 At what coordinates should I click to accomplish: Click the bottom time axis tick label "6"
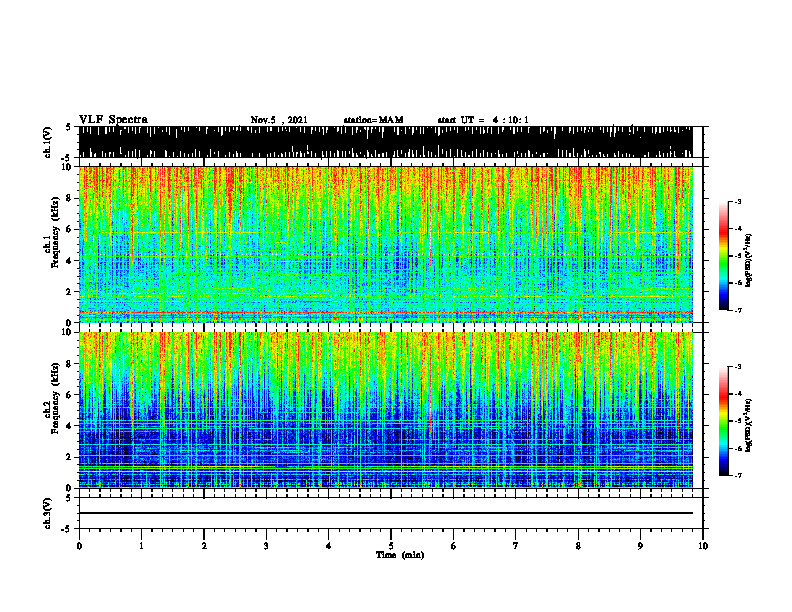tap(454, 546)
